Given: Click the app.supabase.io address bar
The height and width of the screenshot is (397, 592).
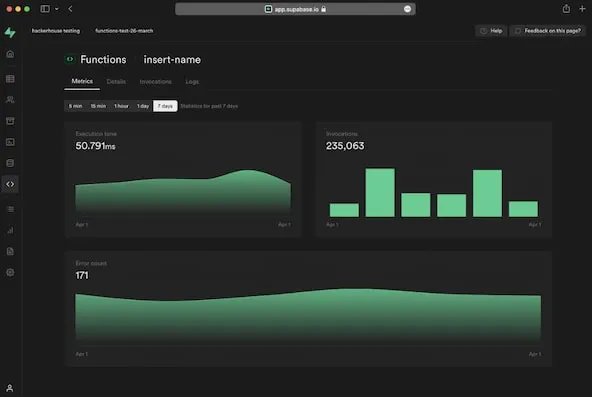Looking at the screenshot, I should click(295, 9).
